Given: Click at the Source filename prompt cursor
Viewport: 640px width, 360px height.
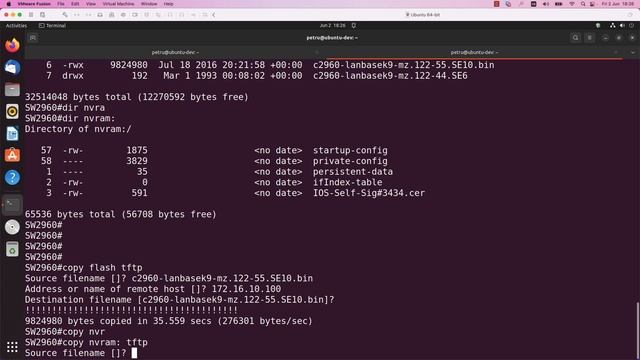Looking at the screenshot, I should click(134, 353).
